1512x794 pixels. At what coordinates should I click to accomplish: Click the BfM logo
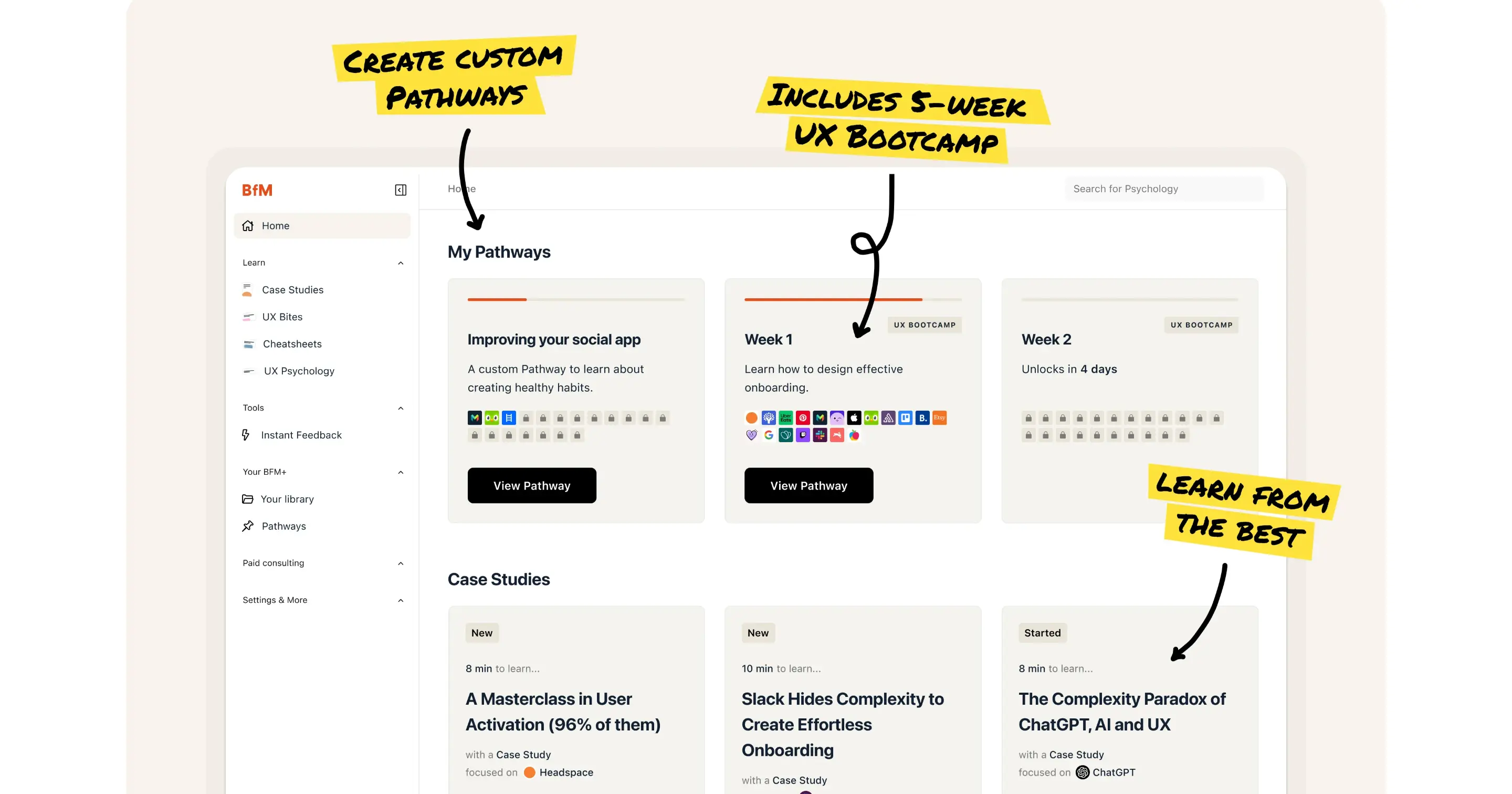click(x=257, y=190)
